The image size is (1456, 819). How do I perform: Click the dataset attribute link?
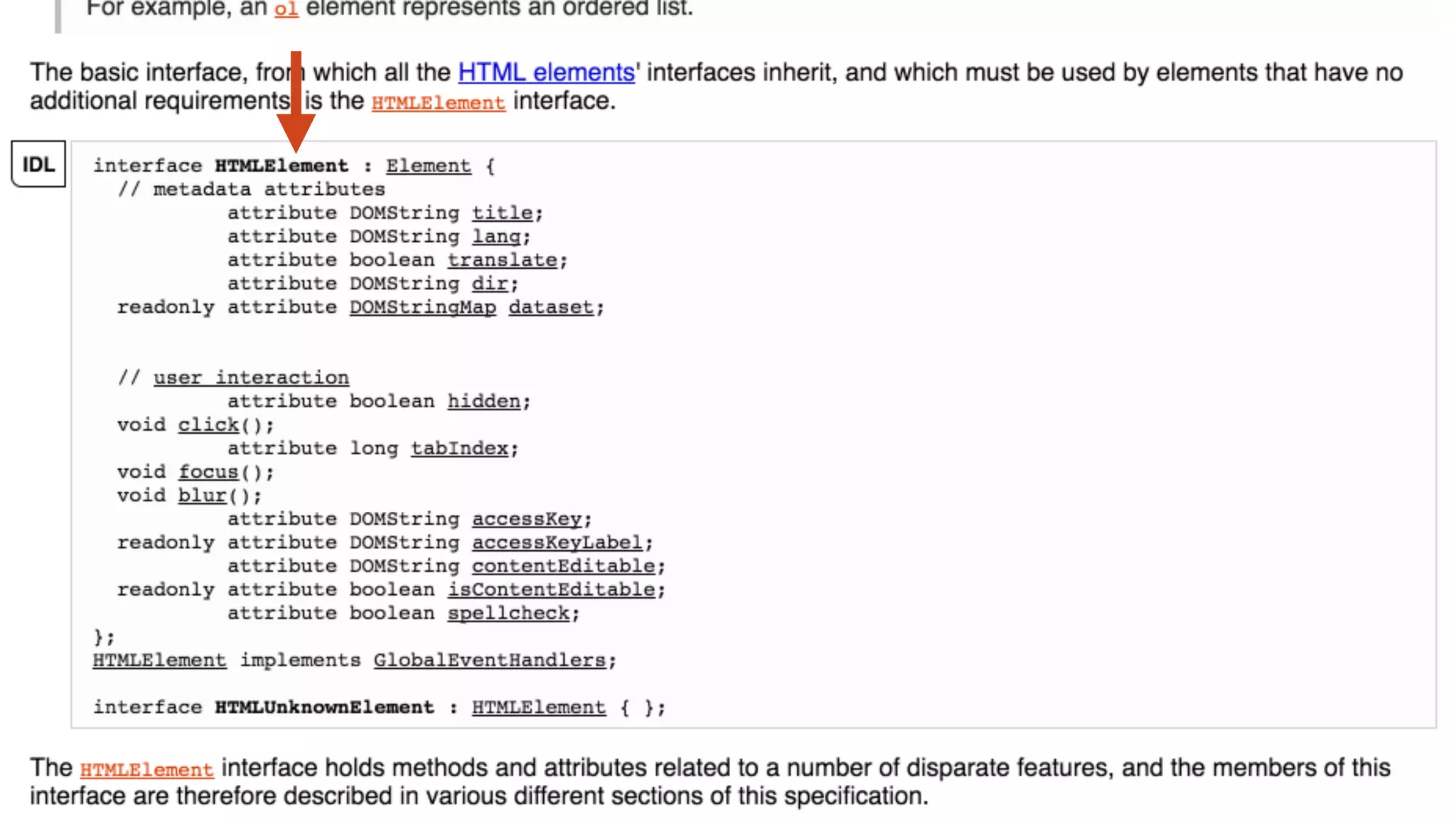550,307
